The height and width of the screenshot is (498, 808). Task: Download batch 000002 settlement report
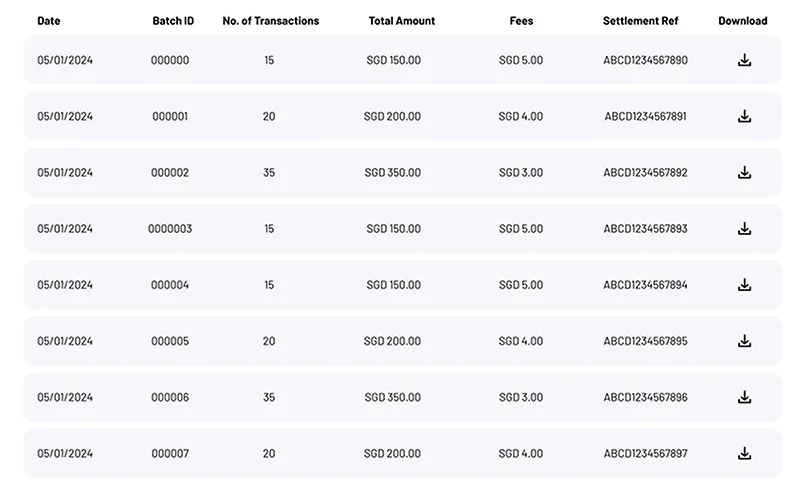click(744, 173)
